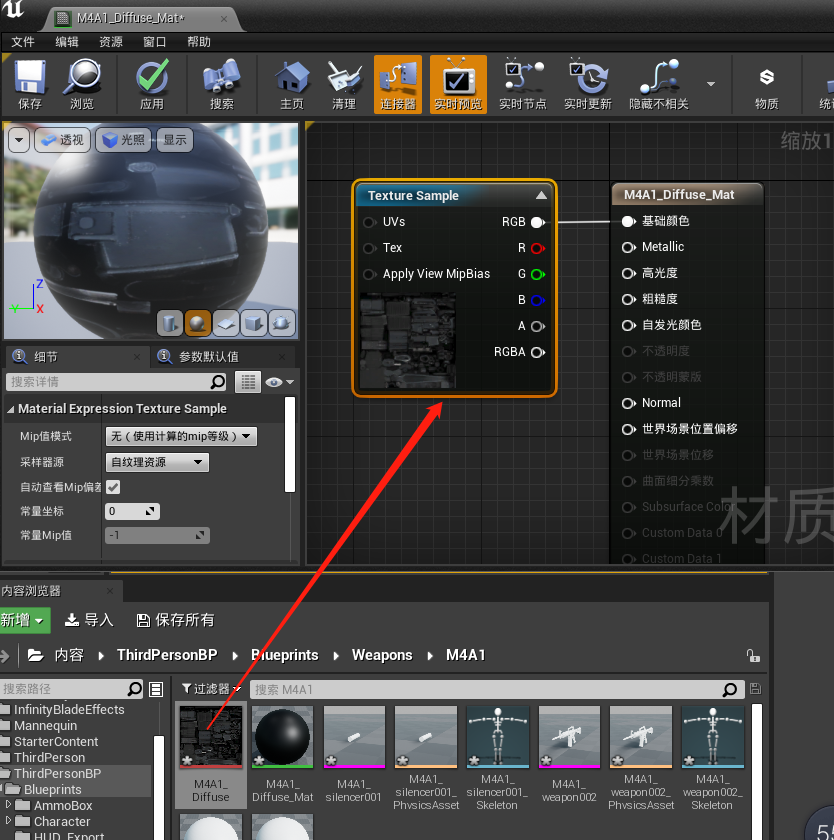Toggle the 自动查看Mip偏差 checkbox
Screen dimensions: 834x840
point(113,487)
